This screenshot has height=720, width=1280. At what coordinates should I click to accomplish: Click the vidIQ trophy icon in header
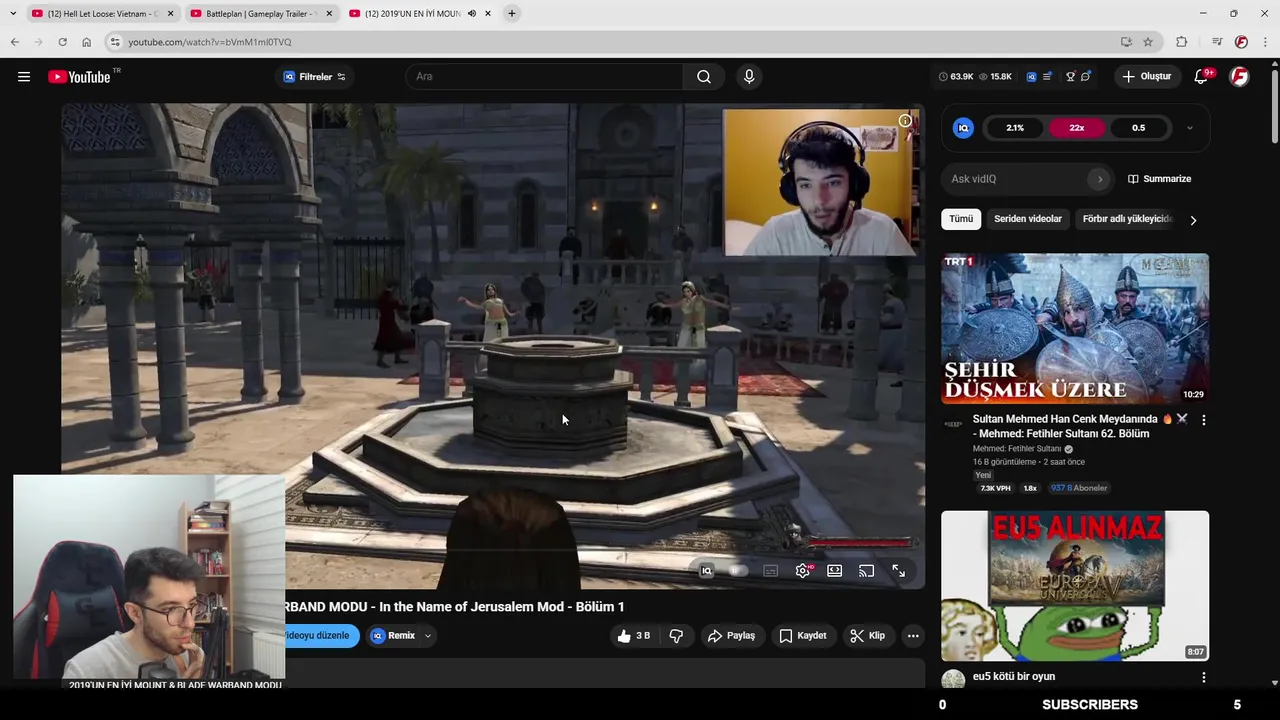(x=1070, y=76)
